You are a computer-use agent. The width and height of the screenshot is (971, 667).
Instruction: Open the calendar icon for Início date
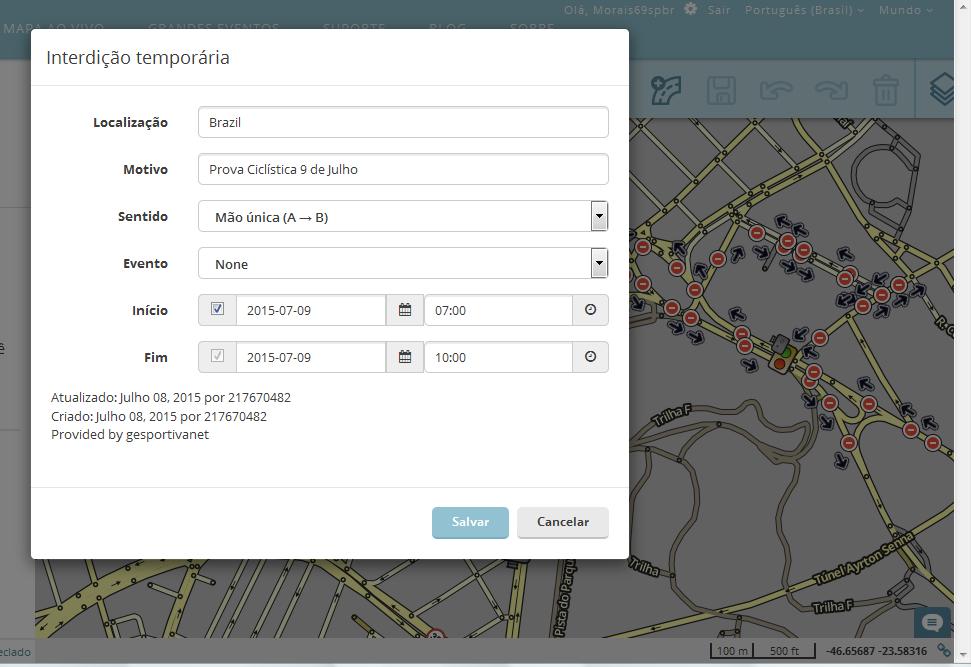pyautogui.click(x=404, y=310)
